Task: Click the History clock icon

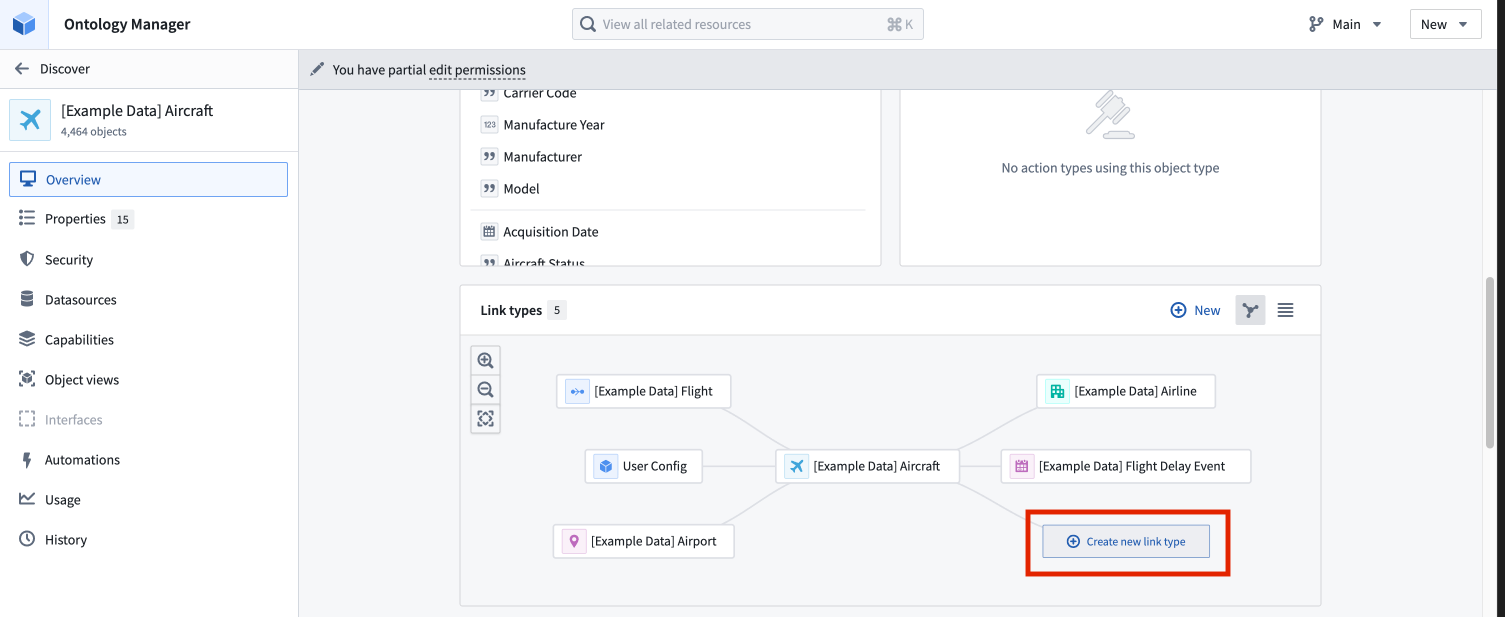Action: (27, 539)
